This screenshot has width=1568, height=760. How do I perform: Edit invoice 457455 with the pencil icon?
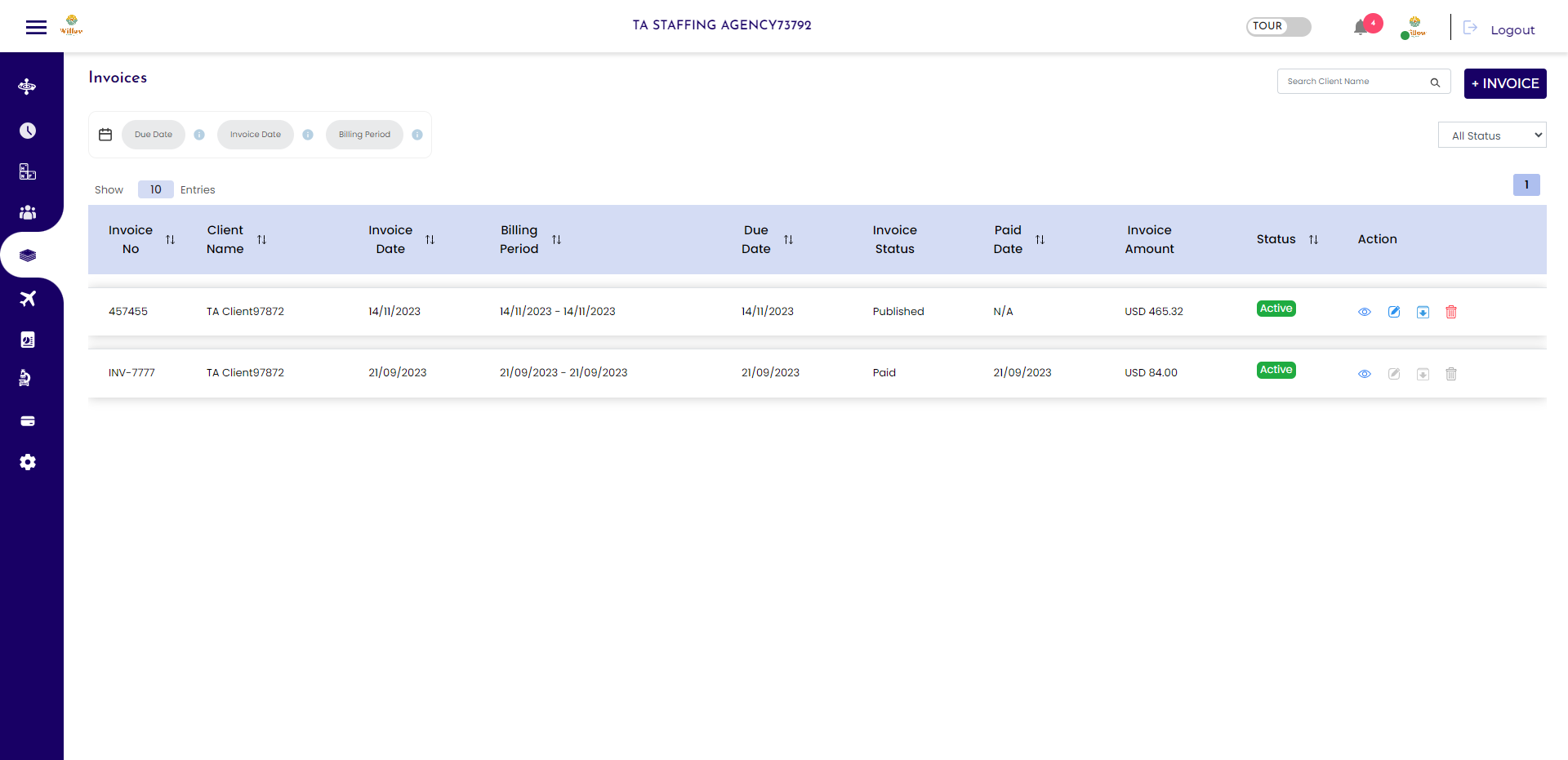(1394, 312)
